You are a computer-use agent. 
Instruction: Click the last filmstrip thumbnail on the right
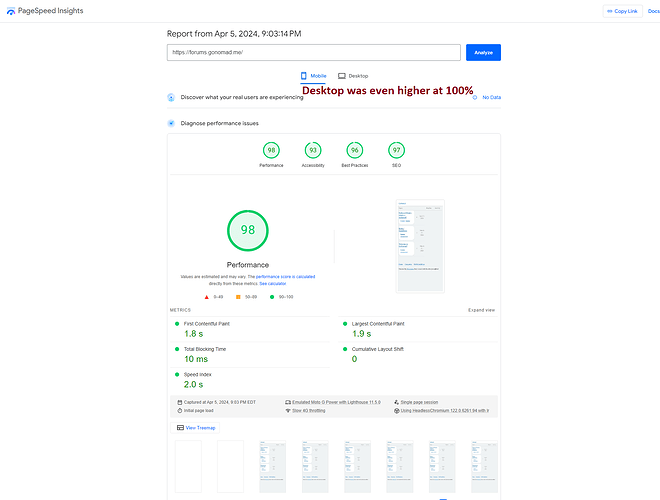click(484, 466)
